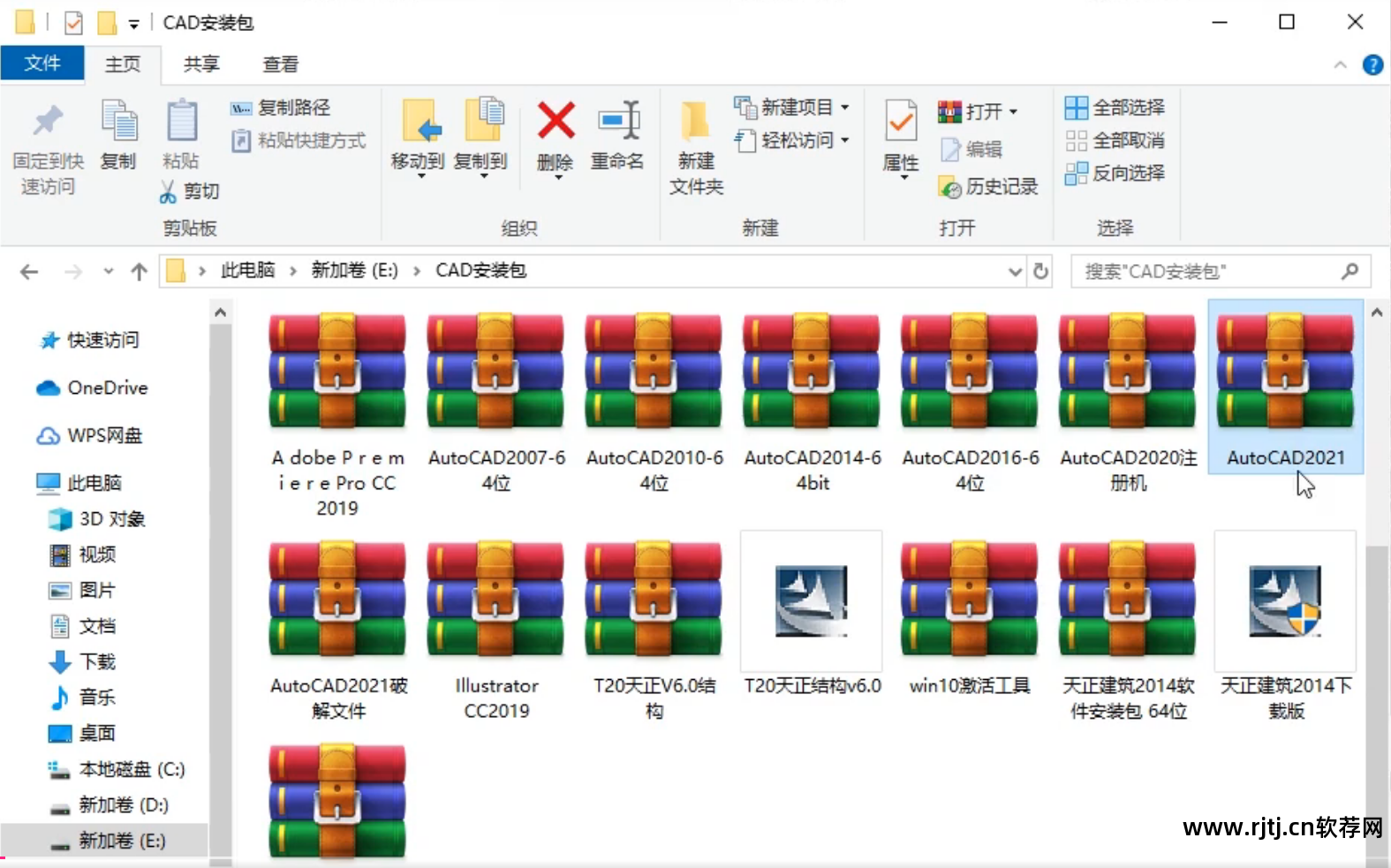Open the New Item (新建项目) dropdown

[845, 108]
